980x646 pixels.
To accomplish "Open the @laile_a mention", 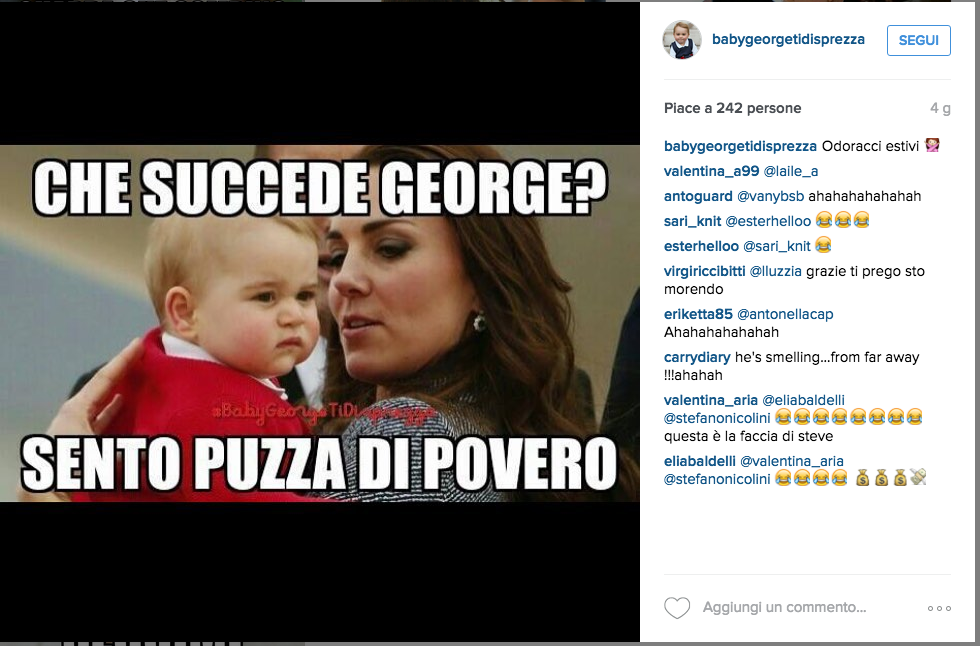I will [791, 171].
